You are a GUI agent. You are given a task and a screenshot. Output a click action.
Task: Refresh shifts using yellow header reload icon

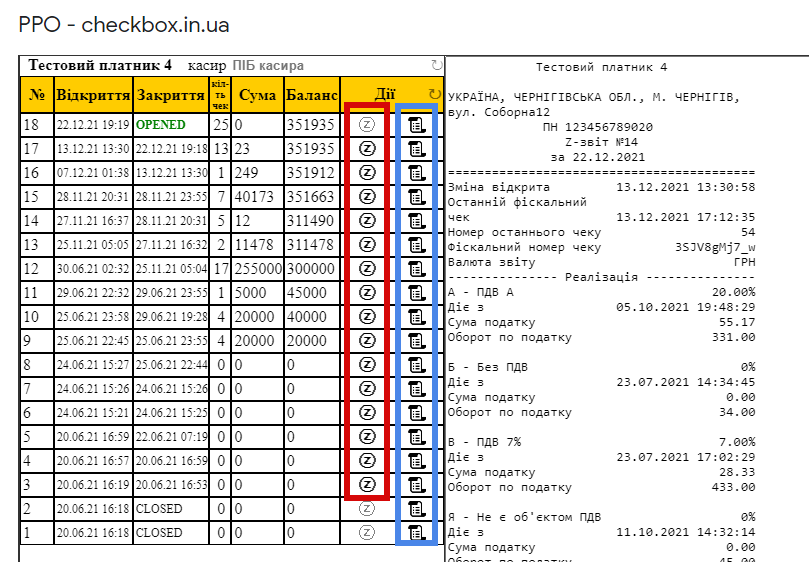tap(435, 94)
